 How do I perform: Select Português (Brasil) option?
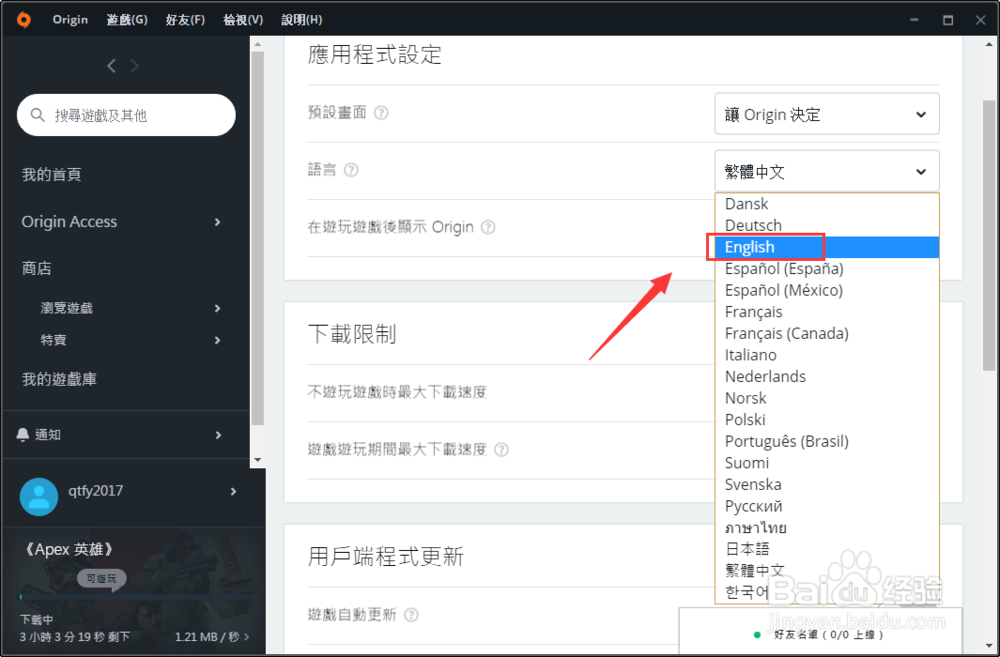pyautogui.click(x=827, y=441)
